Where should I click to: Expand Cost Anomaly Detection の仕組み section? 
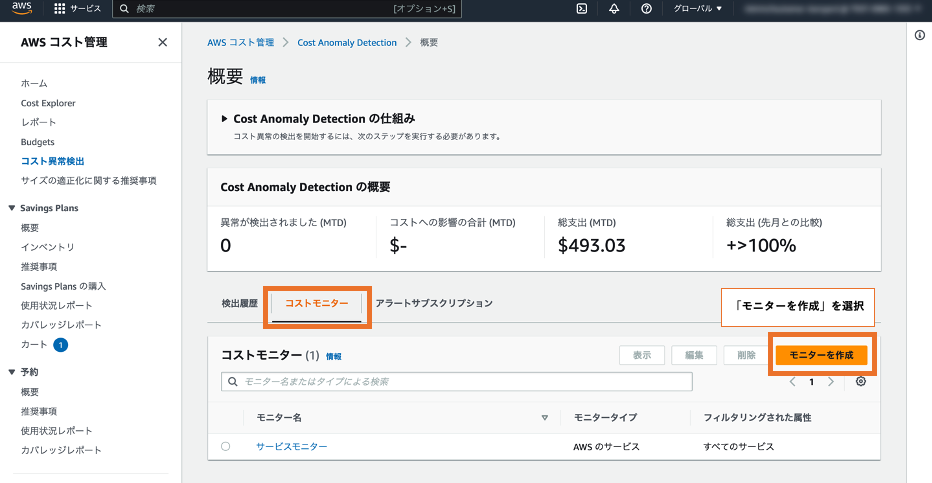[x=224, y=119]
